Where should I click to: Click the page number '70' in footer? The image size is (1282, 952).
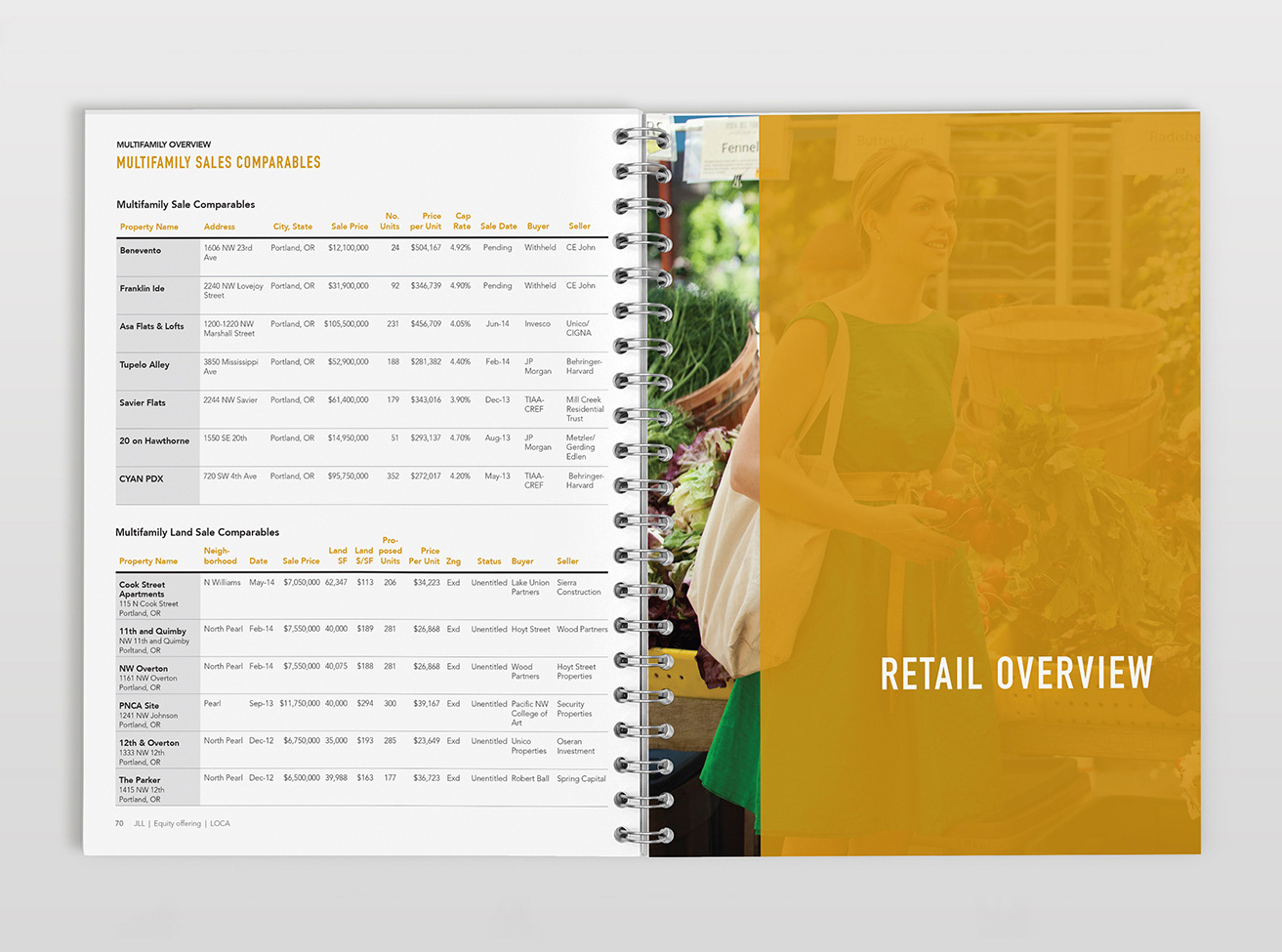coord(119,824)
